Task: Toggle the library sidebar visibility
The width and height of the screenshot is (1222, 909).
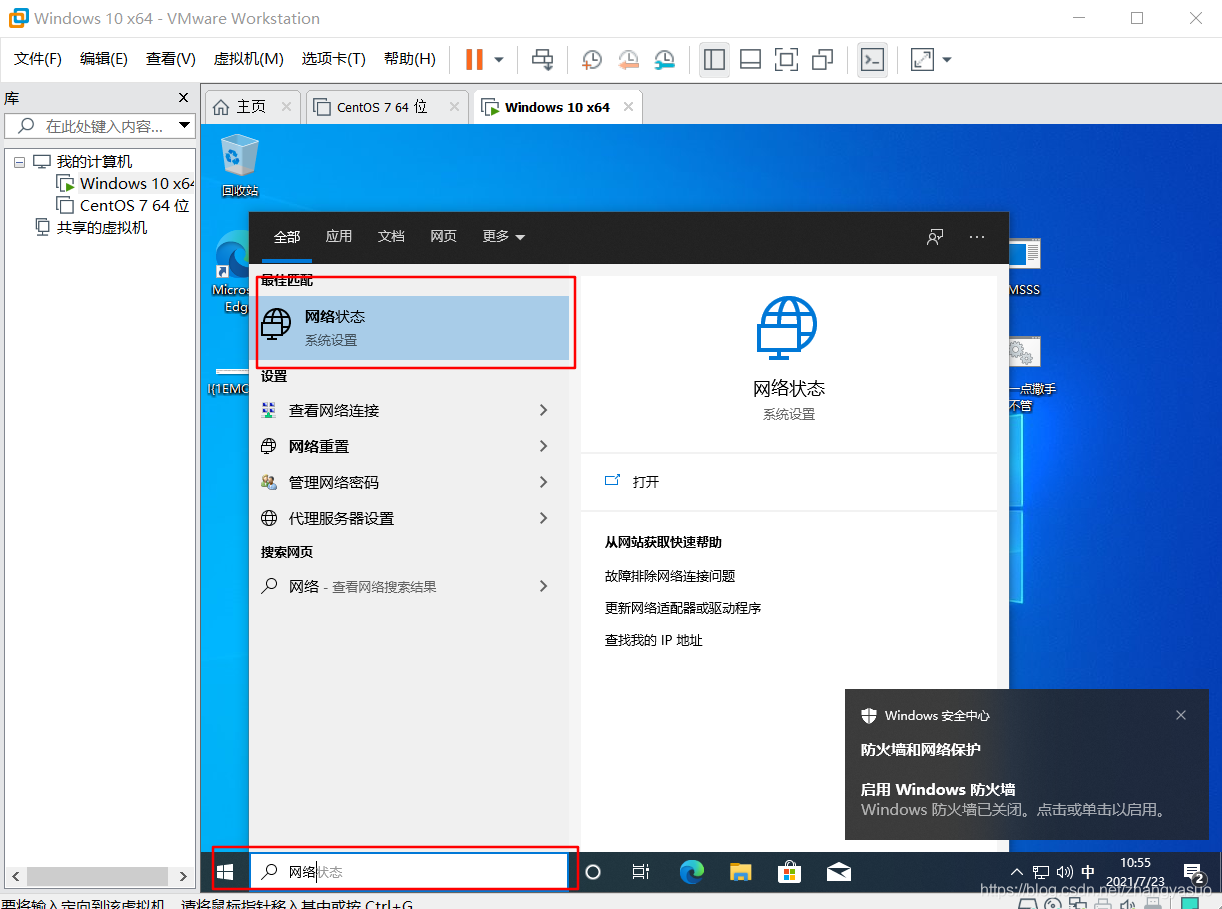Action: pyautogui.click(x=714, y=59)
